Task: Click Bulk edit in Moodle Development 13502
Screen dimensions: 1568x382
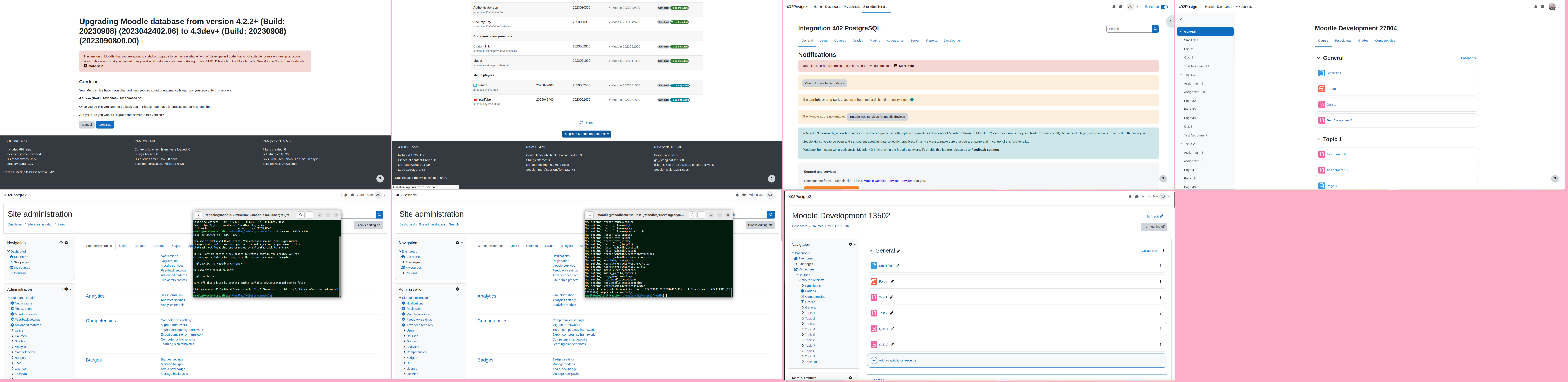Action: point(1155,216)
